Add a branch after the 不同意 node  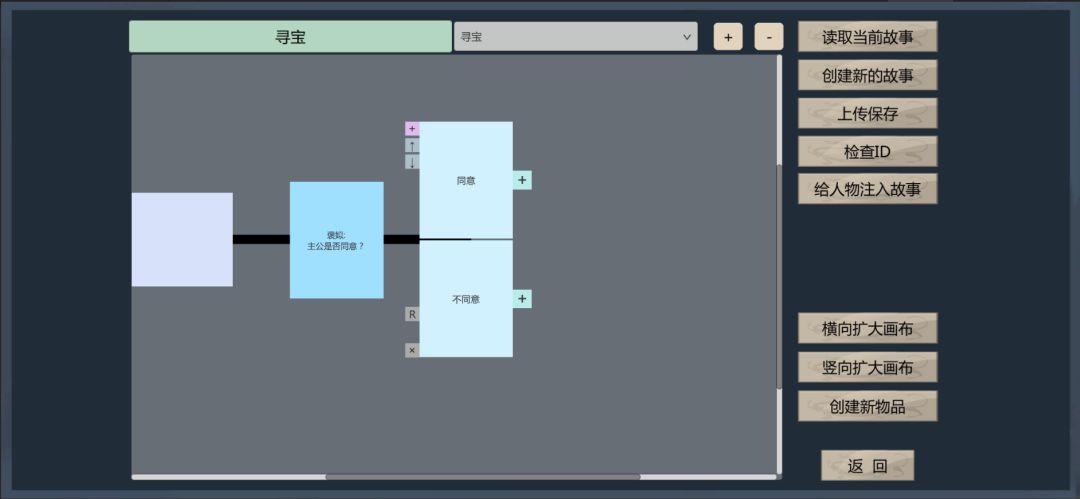click(522, 299)
